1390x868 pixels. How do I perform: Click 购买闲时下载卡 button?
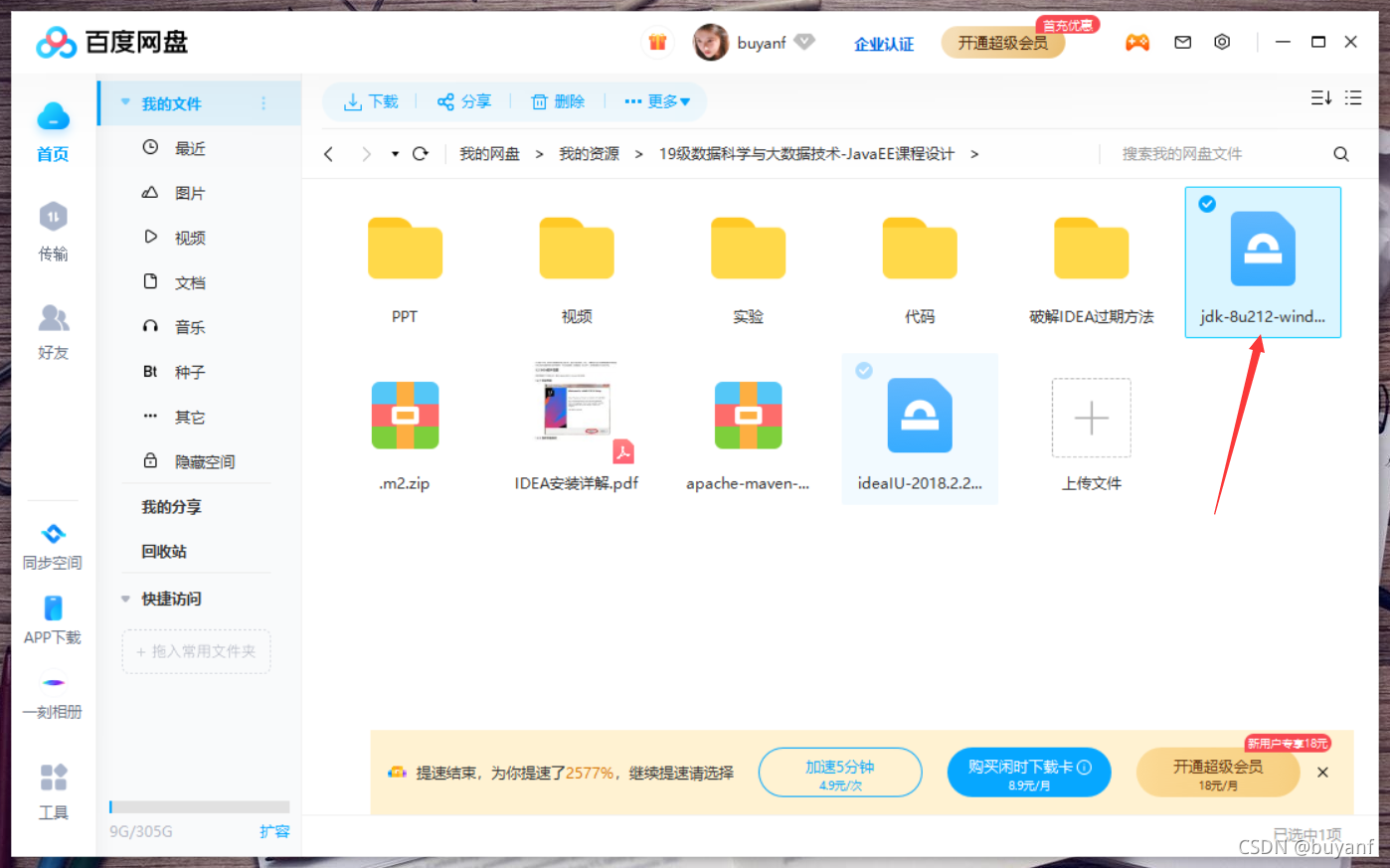pos(1029,773)
